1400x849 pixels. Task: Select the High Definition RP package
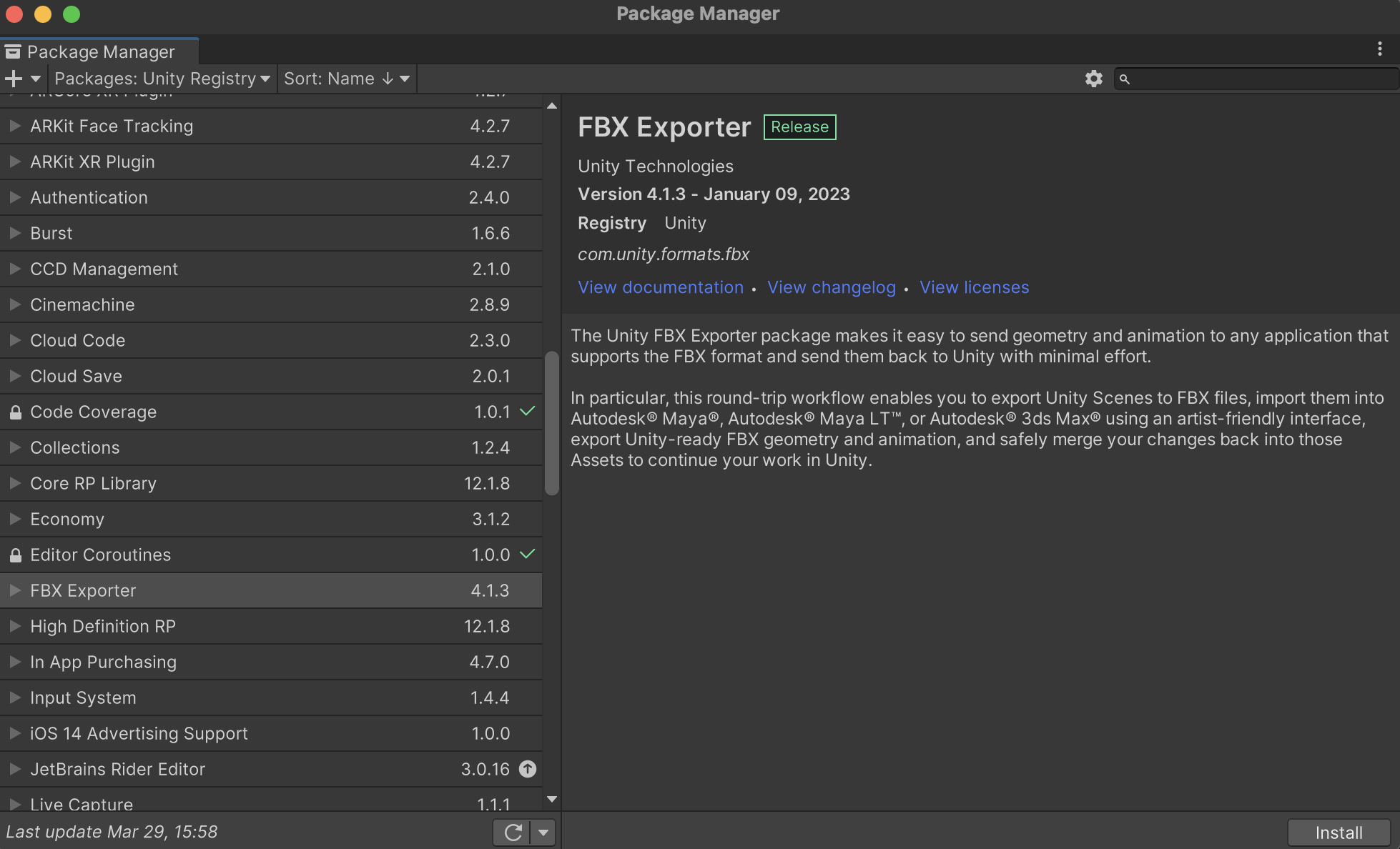point(103,626)
